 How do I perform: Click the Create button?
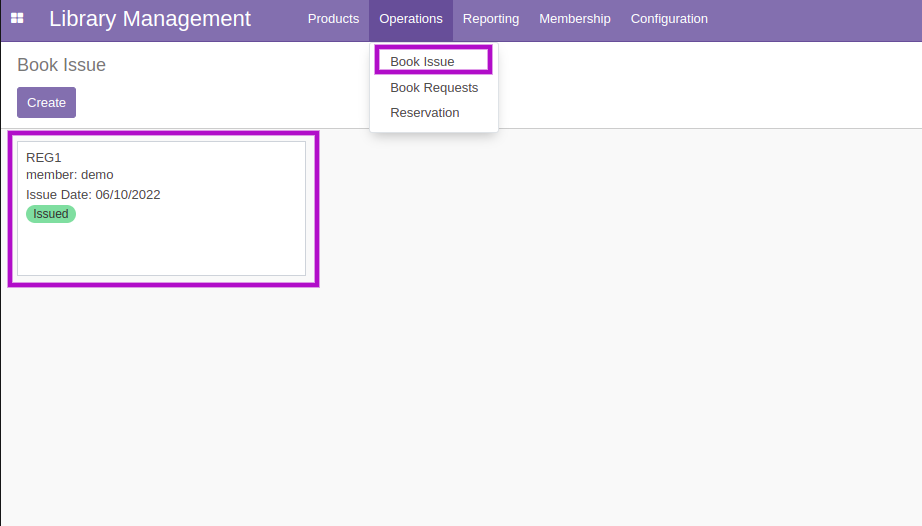(x=46, y=102)
